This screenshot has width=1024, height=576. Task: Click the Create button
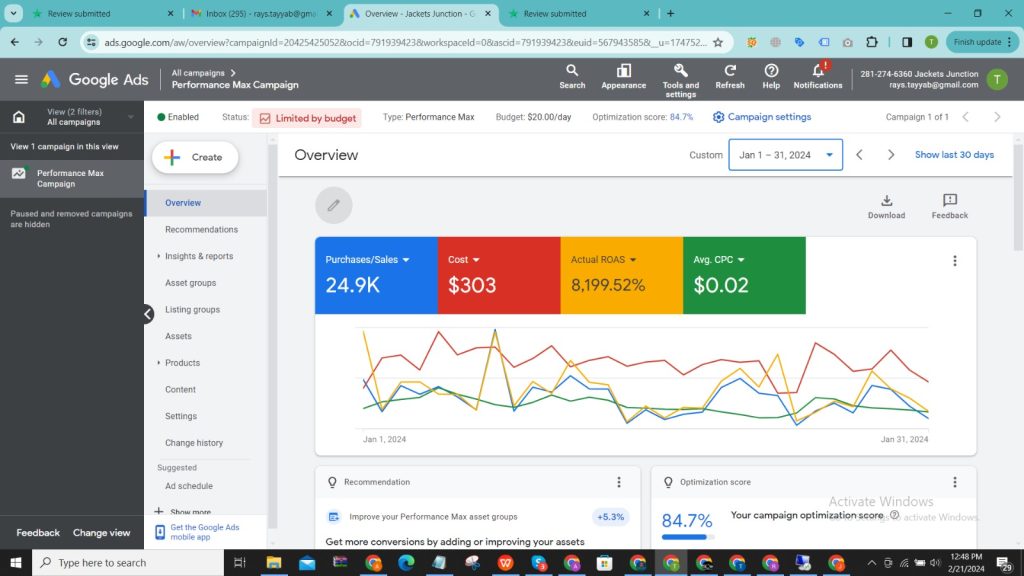coord(195,157)
